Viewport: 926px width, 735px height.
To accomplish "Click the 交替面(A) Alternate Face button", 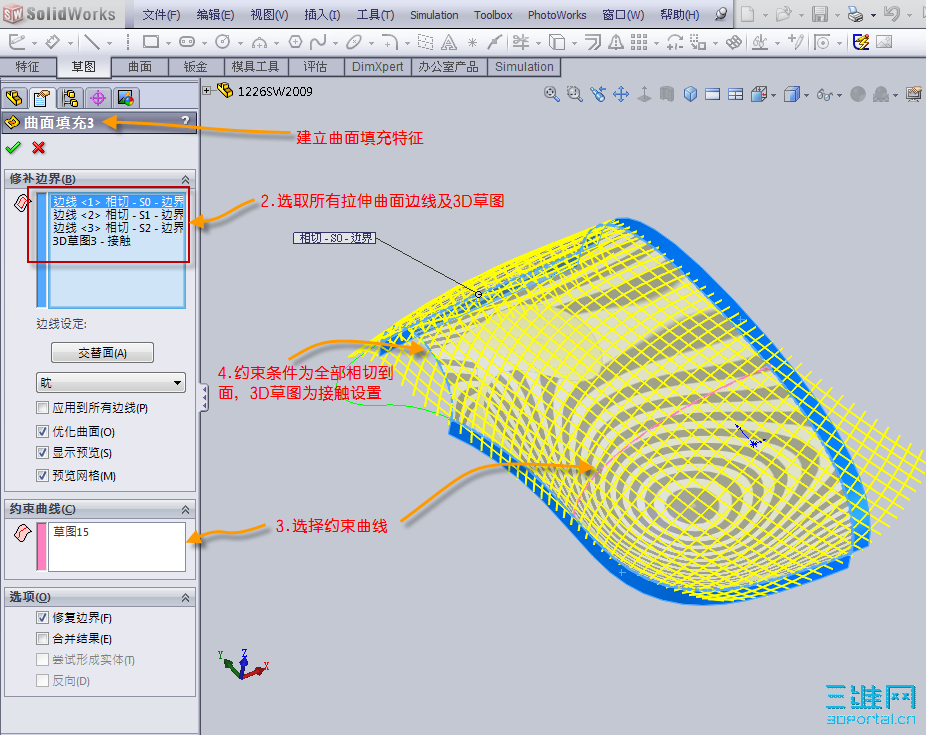I will pyautogui.click(x=102, y=353).
